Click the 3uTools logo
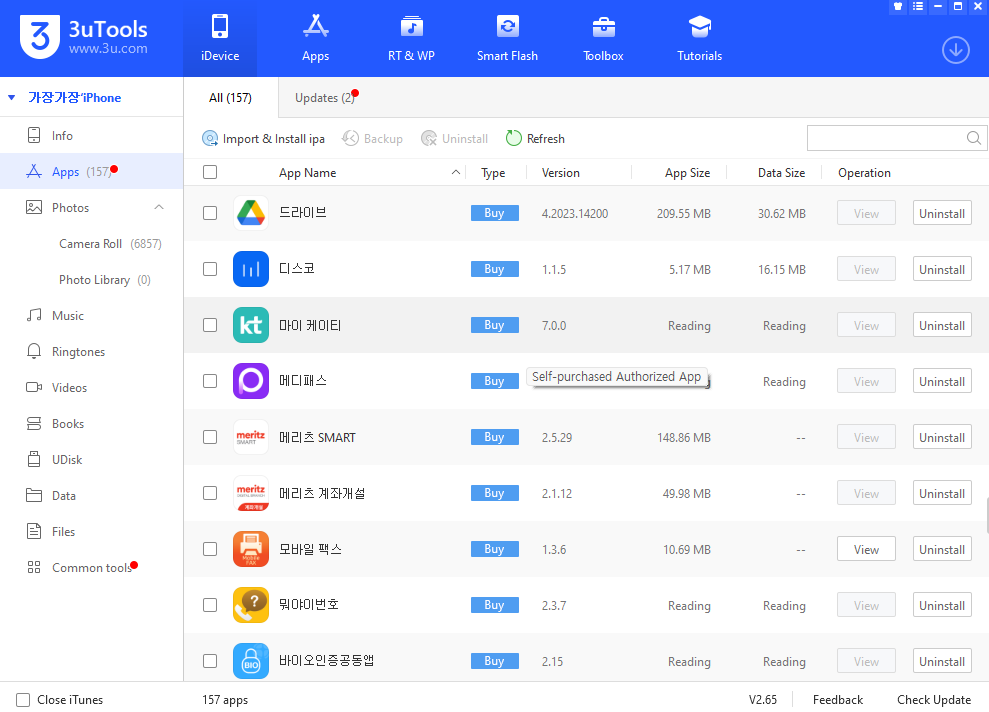 coord(84,37)
